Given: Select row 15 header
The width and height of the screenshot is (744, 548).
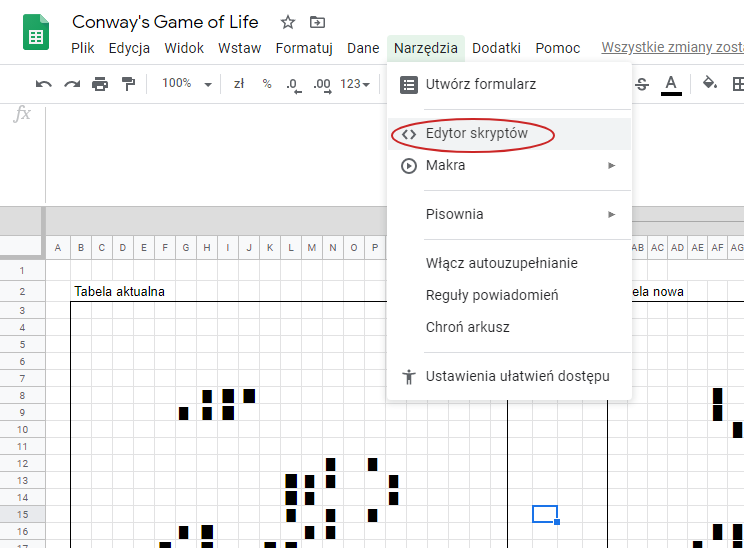Looking at the screenshot, I should (x=22, y=514).
